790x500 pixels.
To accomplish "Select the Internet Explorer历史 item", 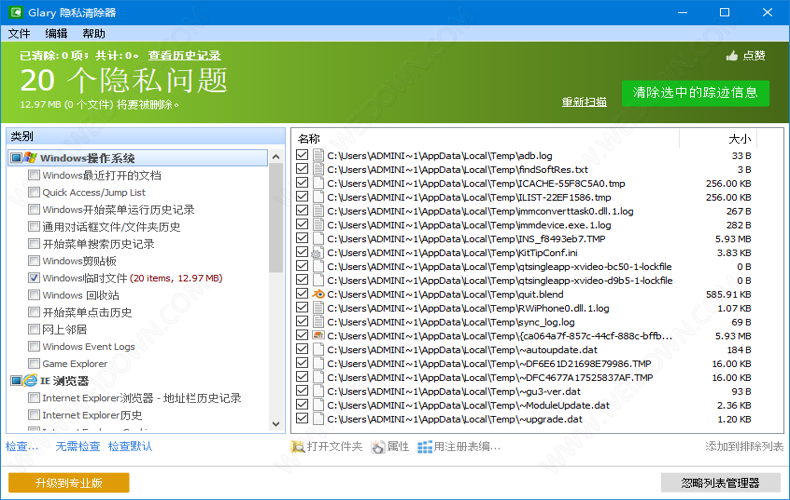I will click(x=92, y=415).
